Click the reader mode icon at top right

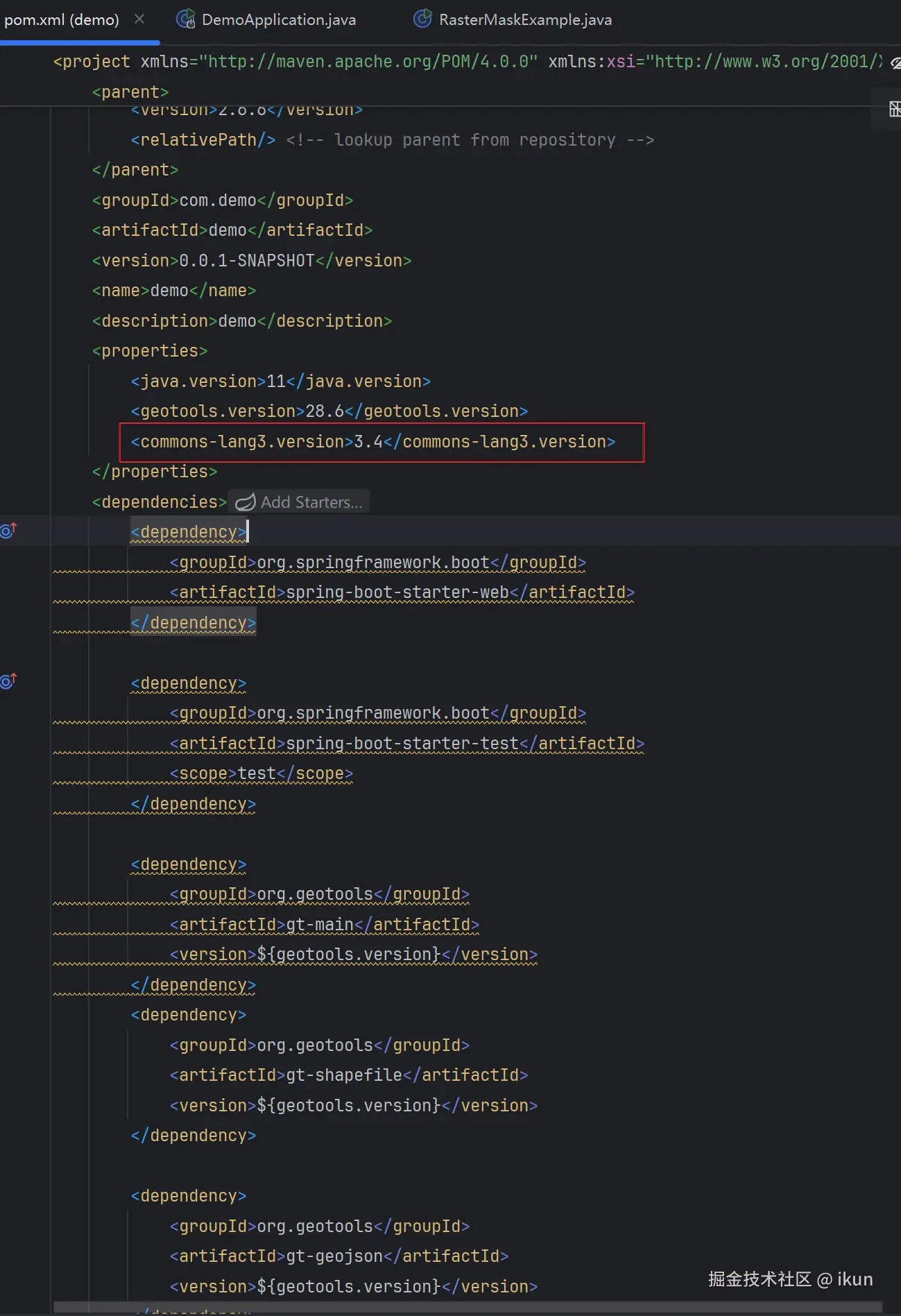(x=895, y=63)
